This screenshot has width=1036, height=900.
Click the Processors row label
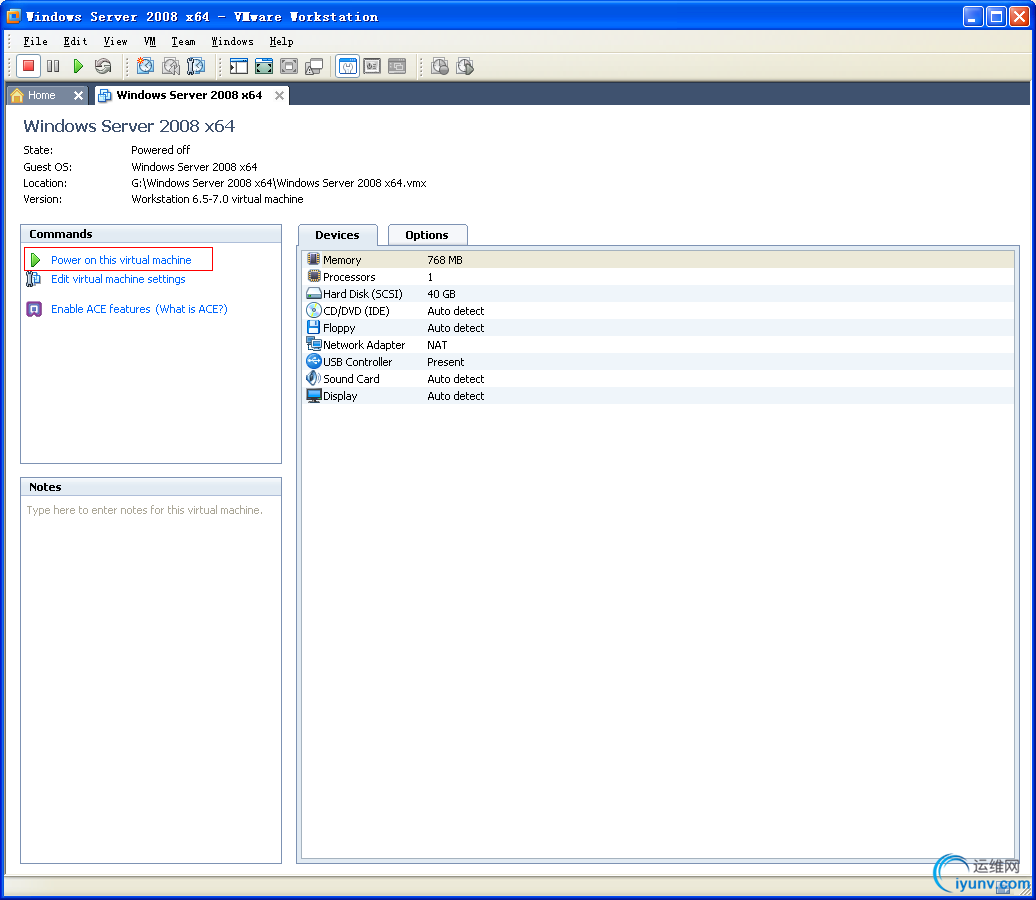pyautogui.click(x=349, y=277)
